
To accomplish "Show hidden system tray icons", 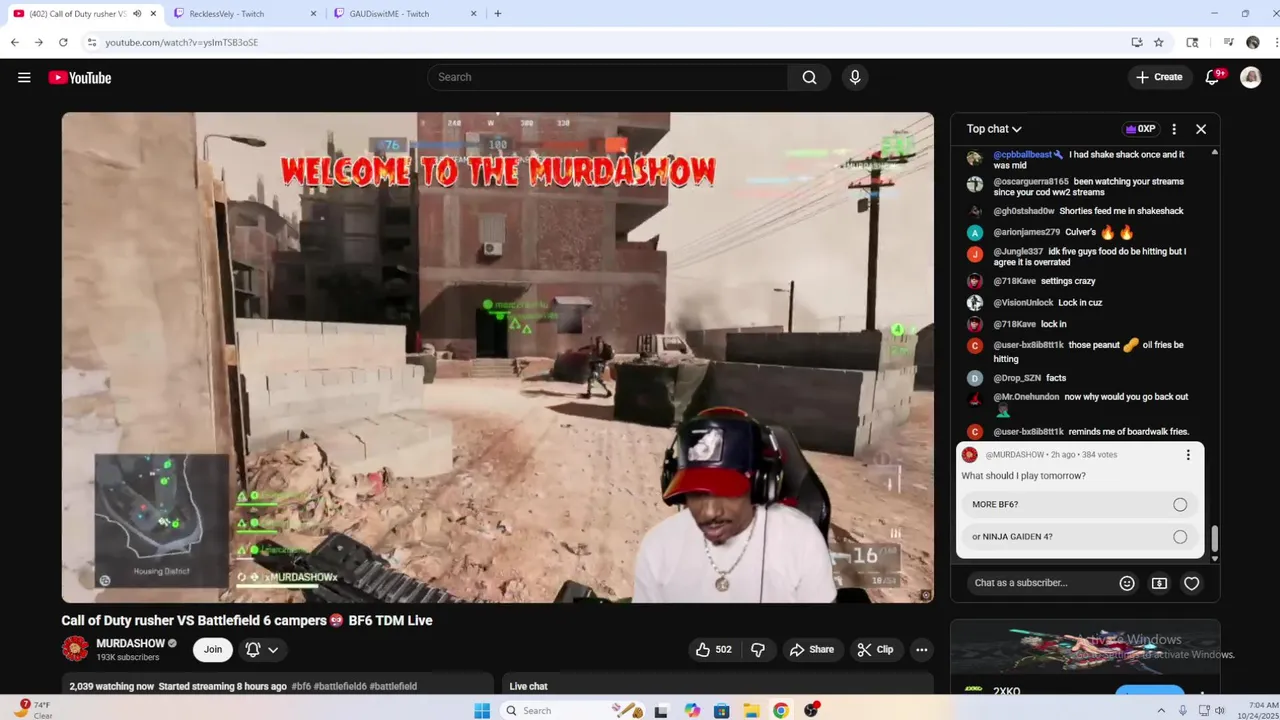I will (x=1161, y=711).
